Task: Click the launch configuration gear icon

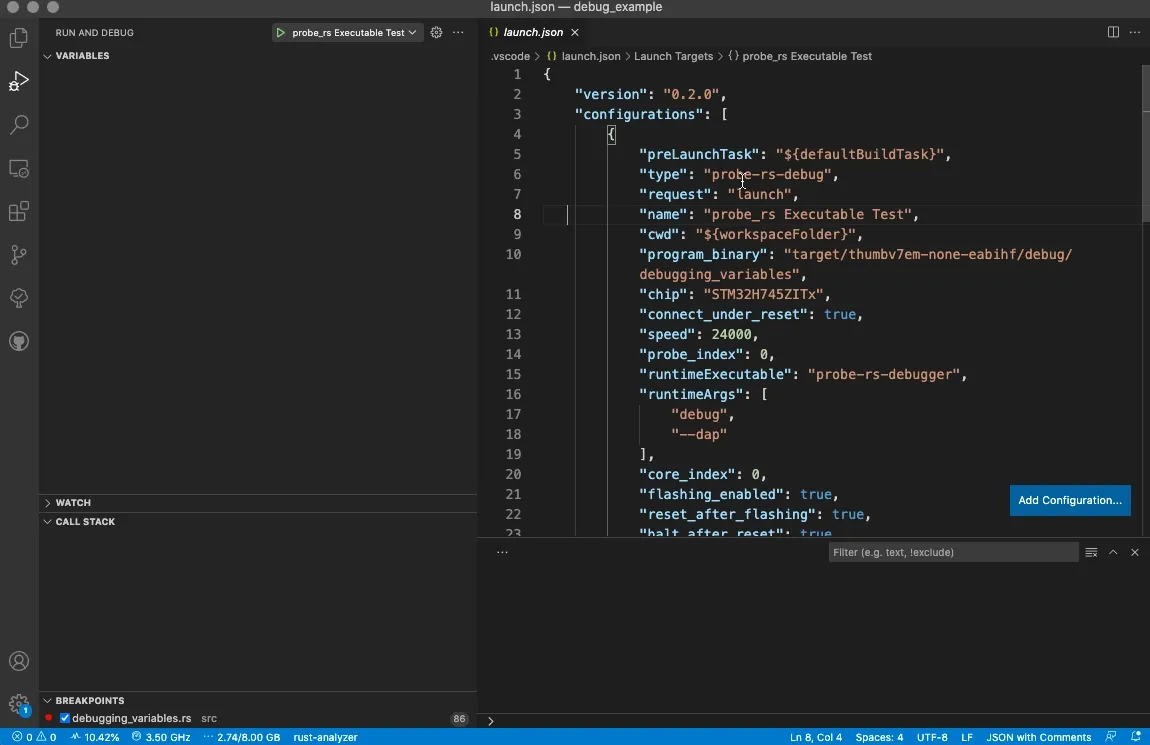Action: click(436, 32)
